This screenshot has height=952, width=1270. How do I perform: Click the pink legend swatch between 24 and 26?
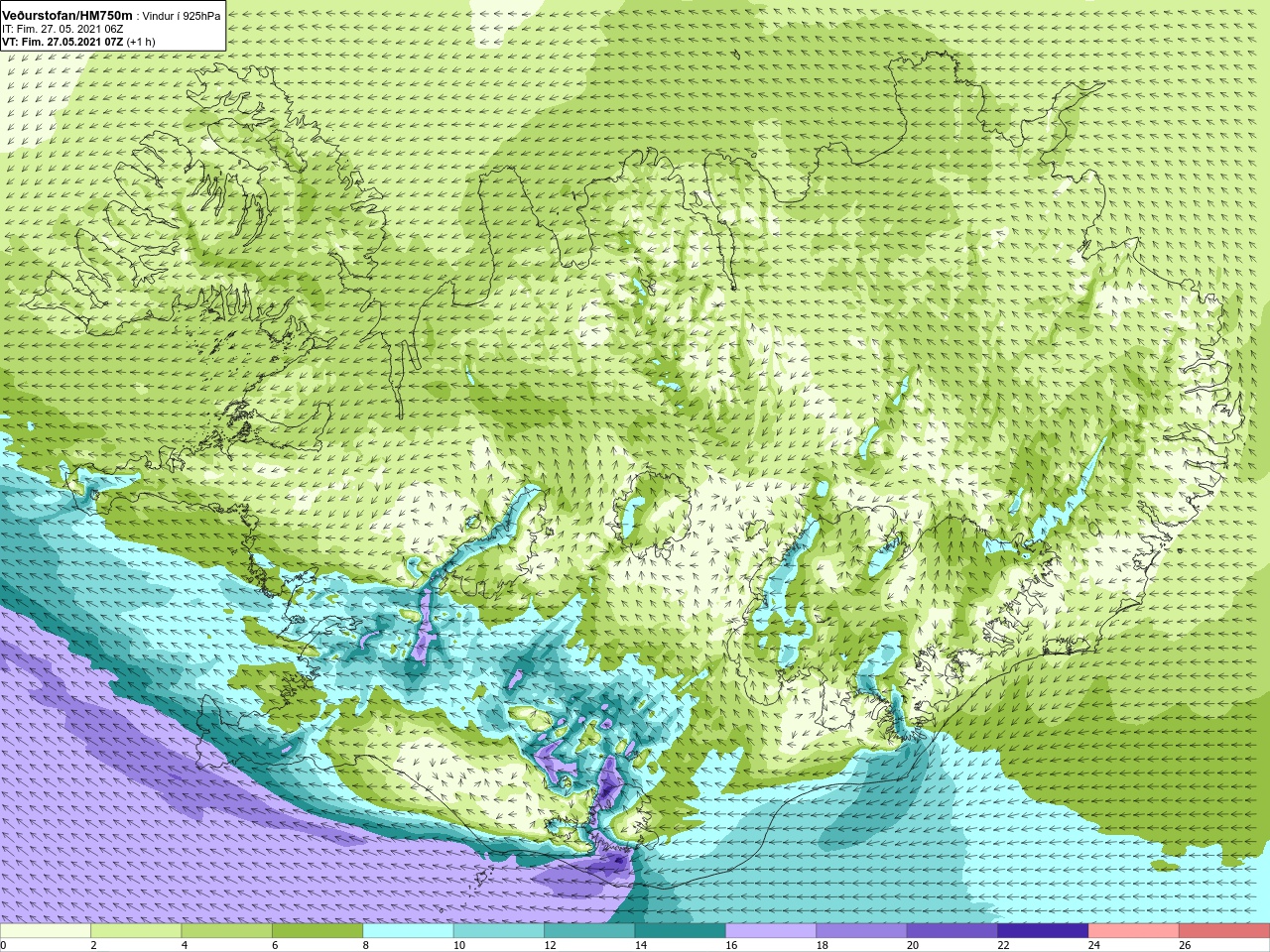click(x=1133, y=931)
